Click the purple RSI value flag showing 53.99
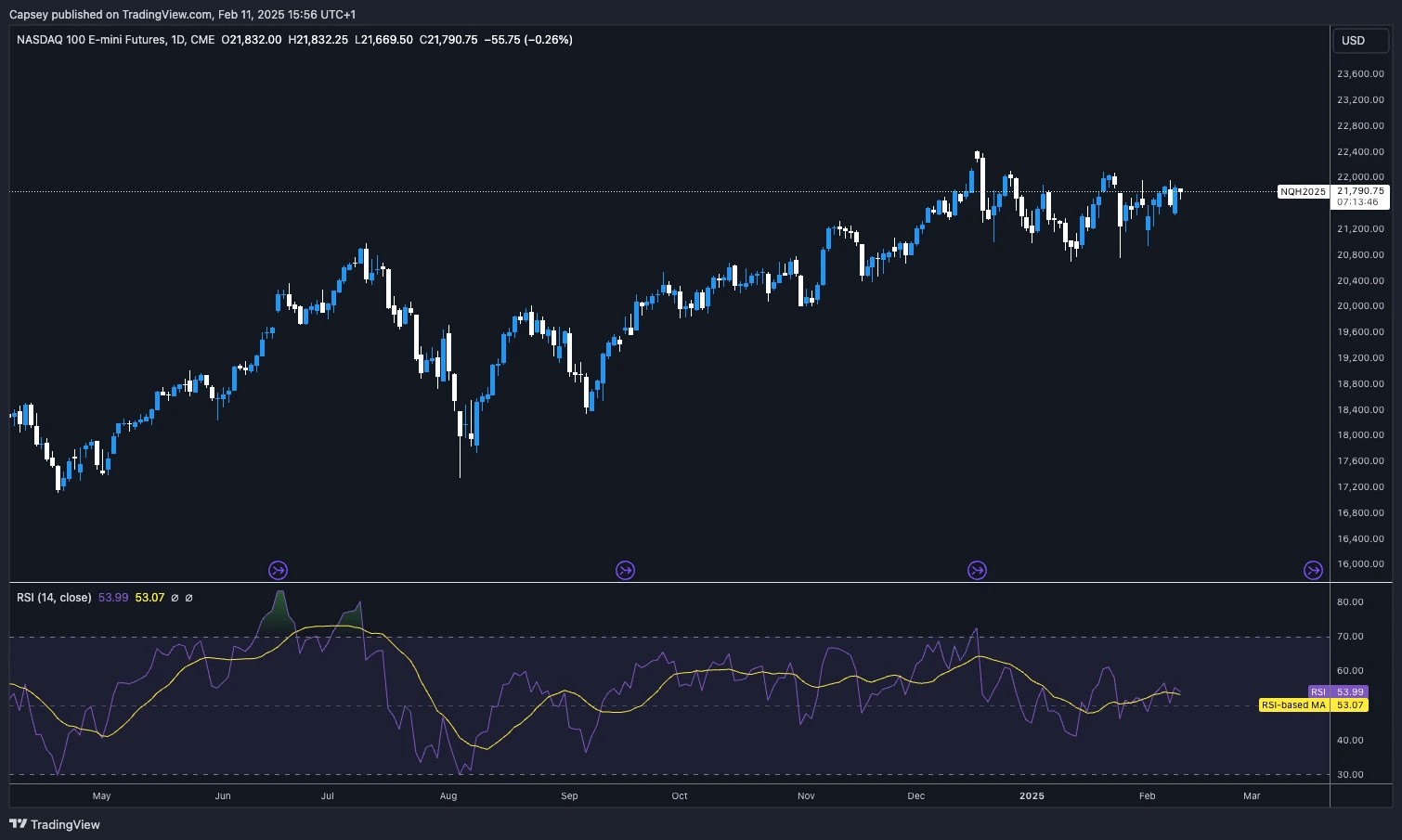This screenshot has width=1402, height=840. coord(1337,691)
